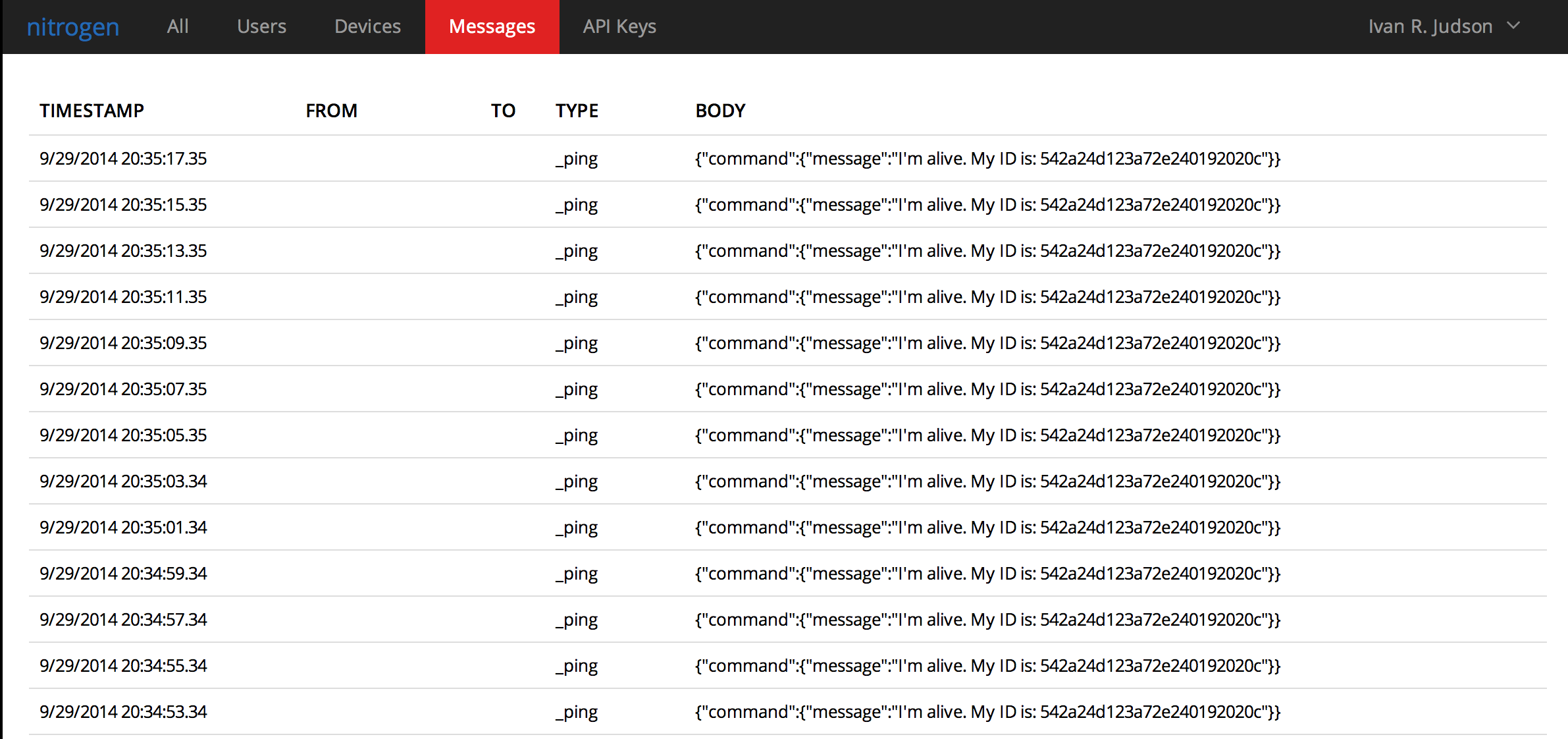The image size is (1568, 739).
Task: Click the BODY column header
Action: pos(720,111)
